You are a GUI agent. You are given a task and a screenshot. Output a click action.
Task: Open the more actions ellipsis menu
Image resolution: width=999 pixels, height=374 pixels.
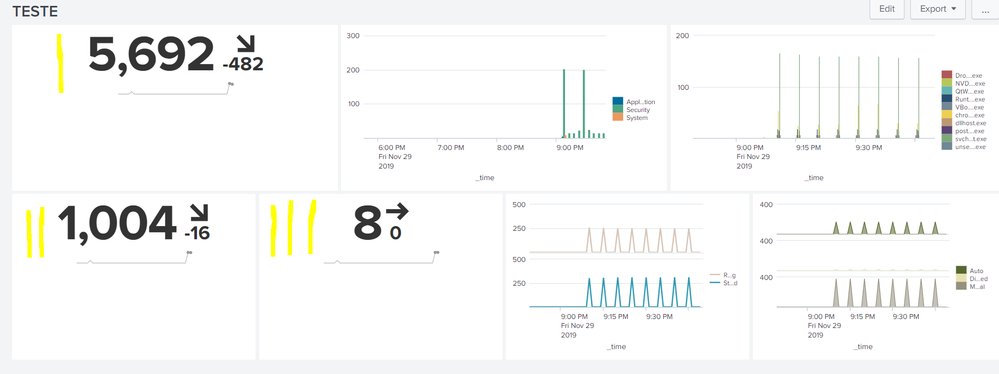coord(986,9)
